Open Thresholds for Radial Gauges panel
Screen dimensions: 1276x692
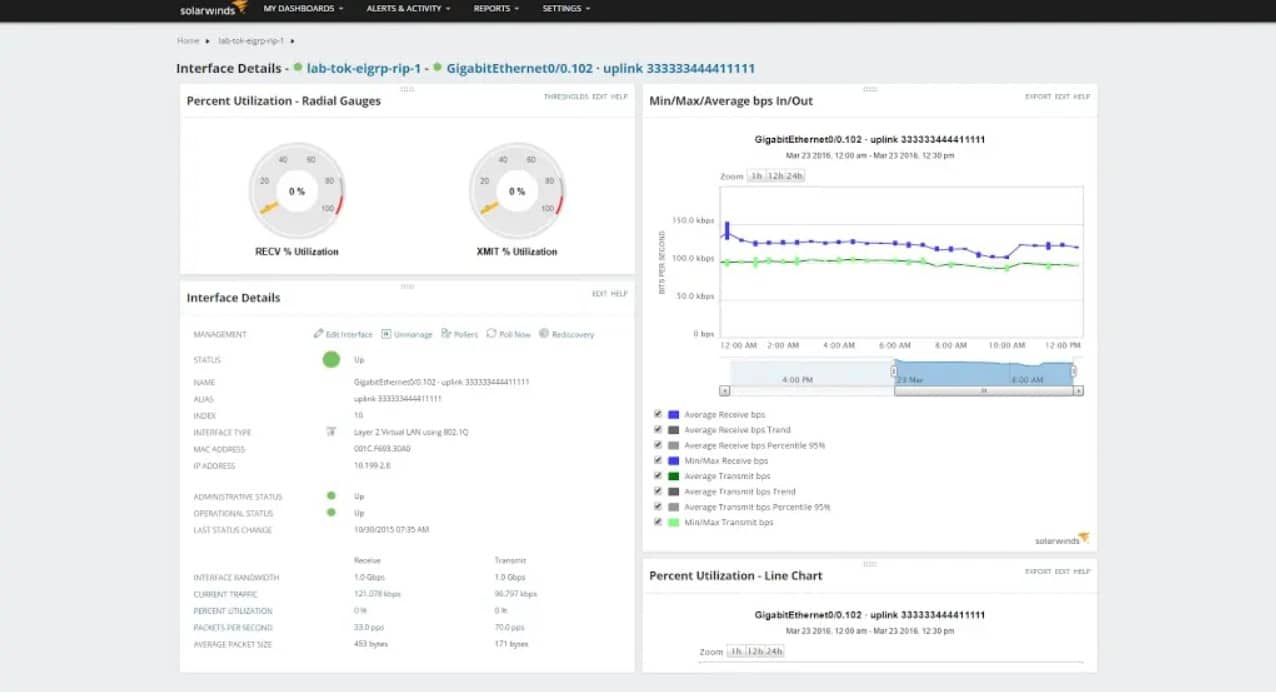(x=566, y=97)
